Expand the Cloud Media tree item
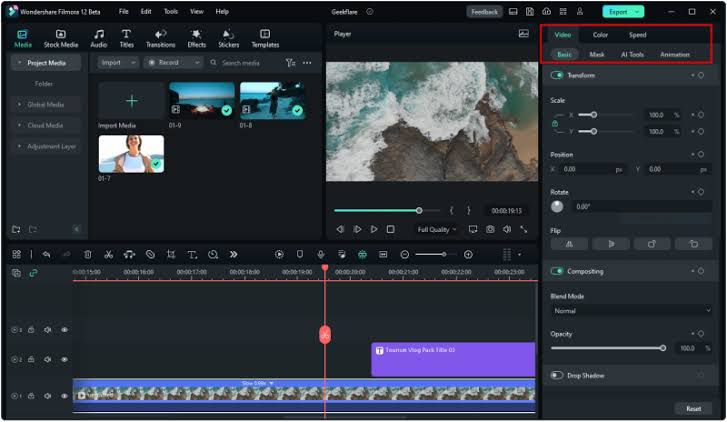The width and height of the screenshot is (727, 422). pyautogui.click(x=19, y=125)
